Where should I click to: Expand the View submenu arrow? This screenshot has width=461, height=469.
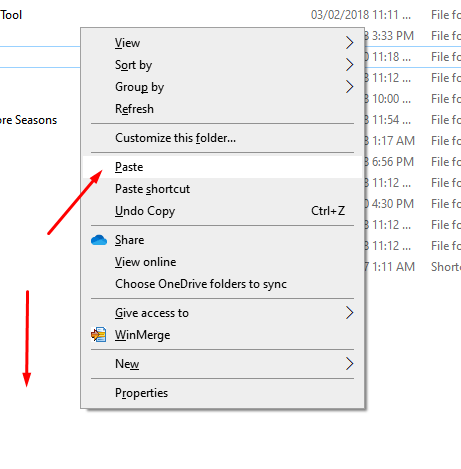tap(349, 43)
